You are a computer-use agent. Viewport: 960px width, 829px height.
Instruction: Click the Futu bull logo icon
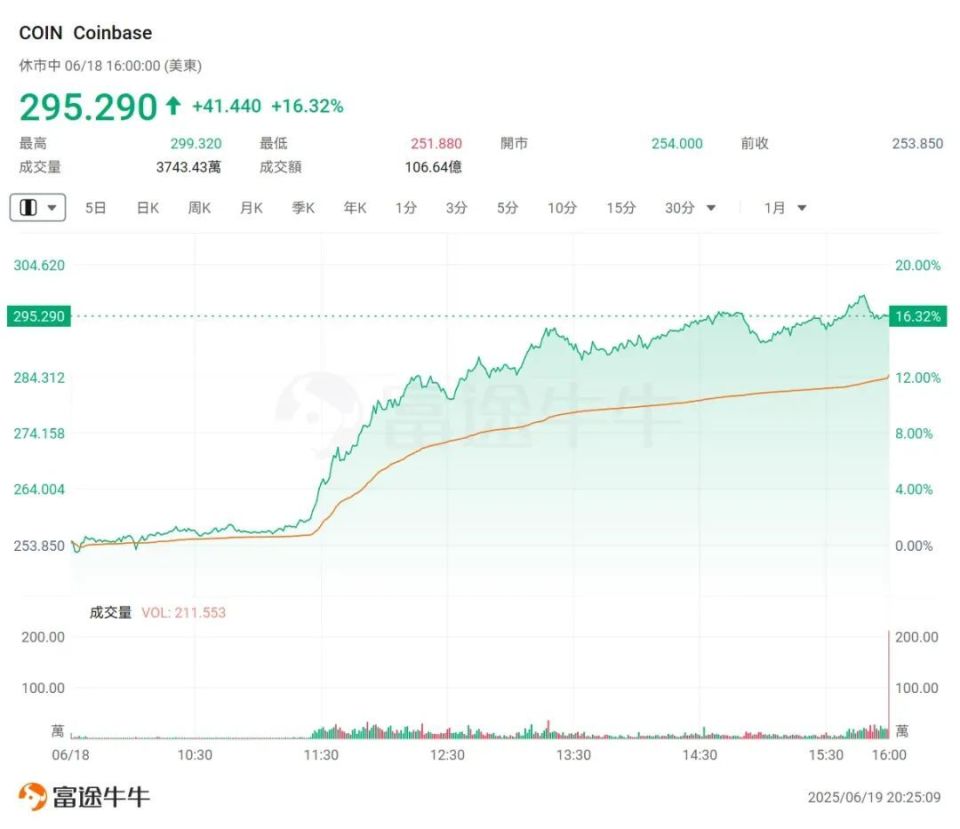[33, 796]
